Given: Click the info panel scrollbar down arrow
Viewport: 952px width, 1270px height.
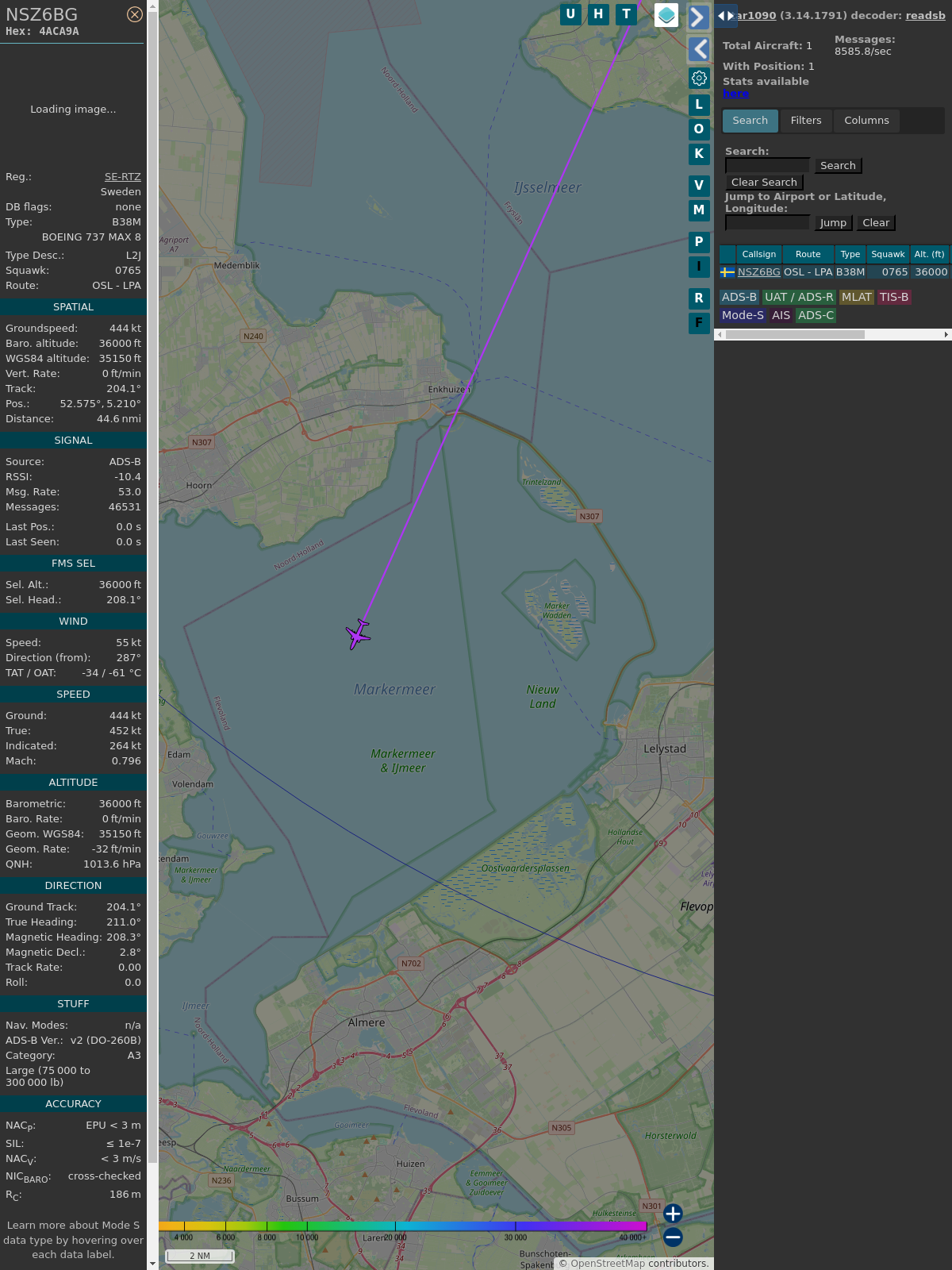Looking at the screenshot, I should pos(152,1264).
